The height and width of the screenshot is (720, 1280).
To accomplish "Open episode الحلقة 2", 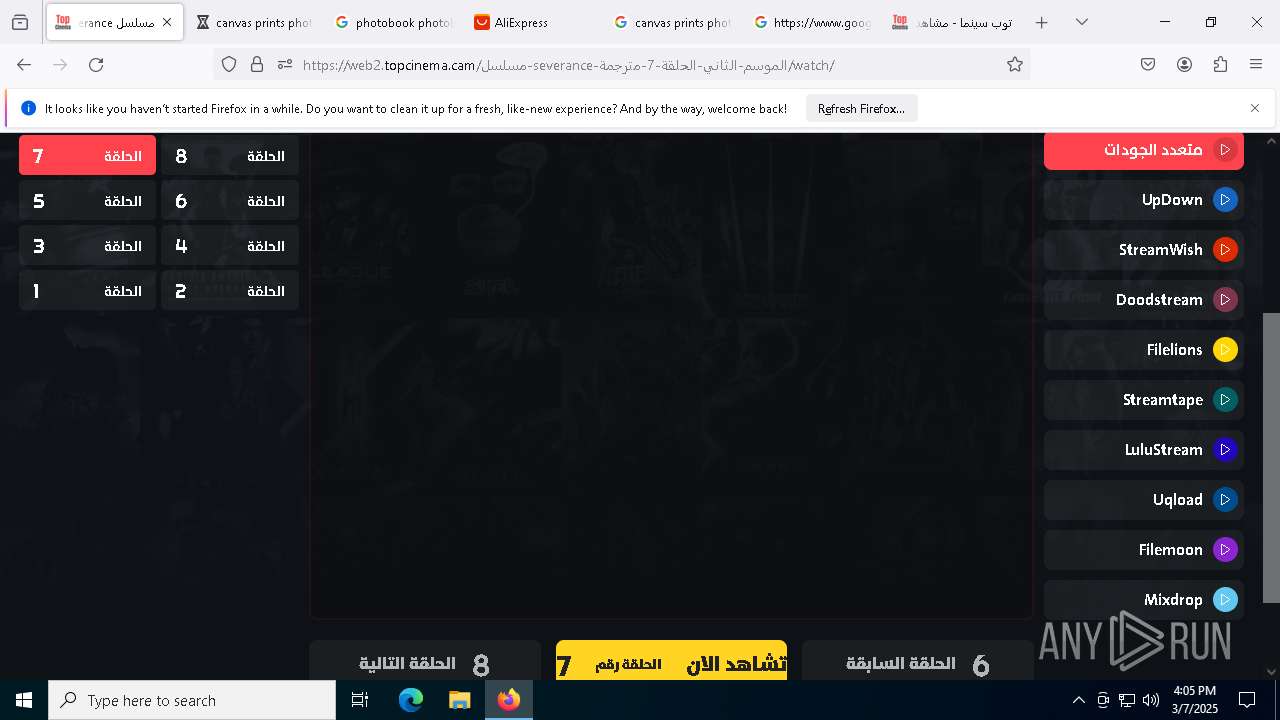I will [230, 291].
